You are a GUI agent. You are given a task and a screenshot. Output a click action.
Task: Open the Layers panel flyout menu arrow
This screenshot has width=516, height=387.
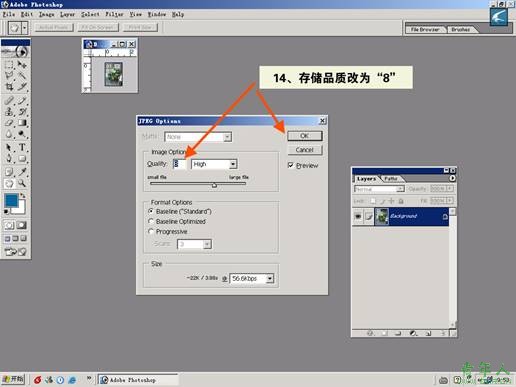(x=452, y=178)
